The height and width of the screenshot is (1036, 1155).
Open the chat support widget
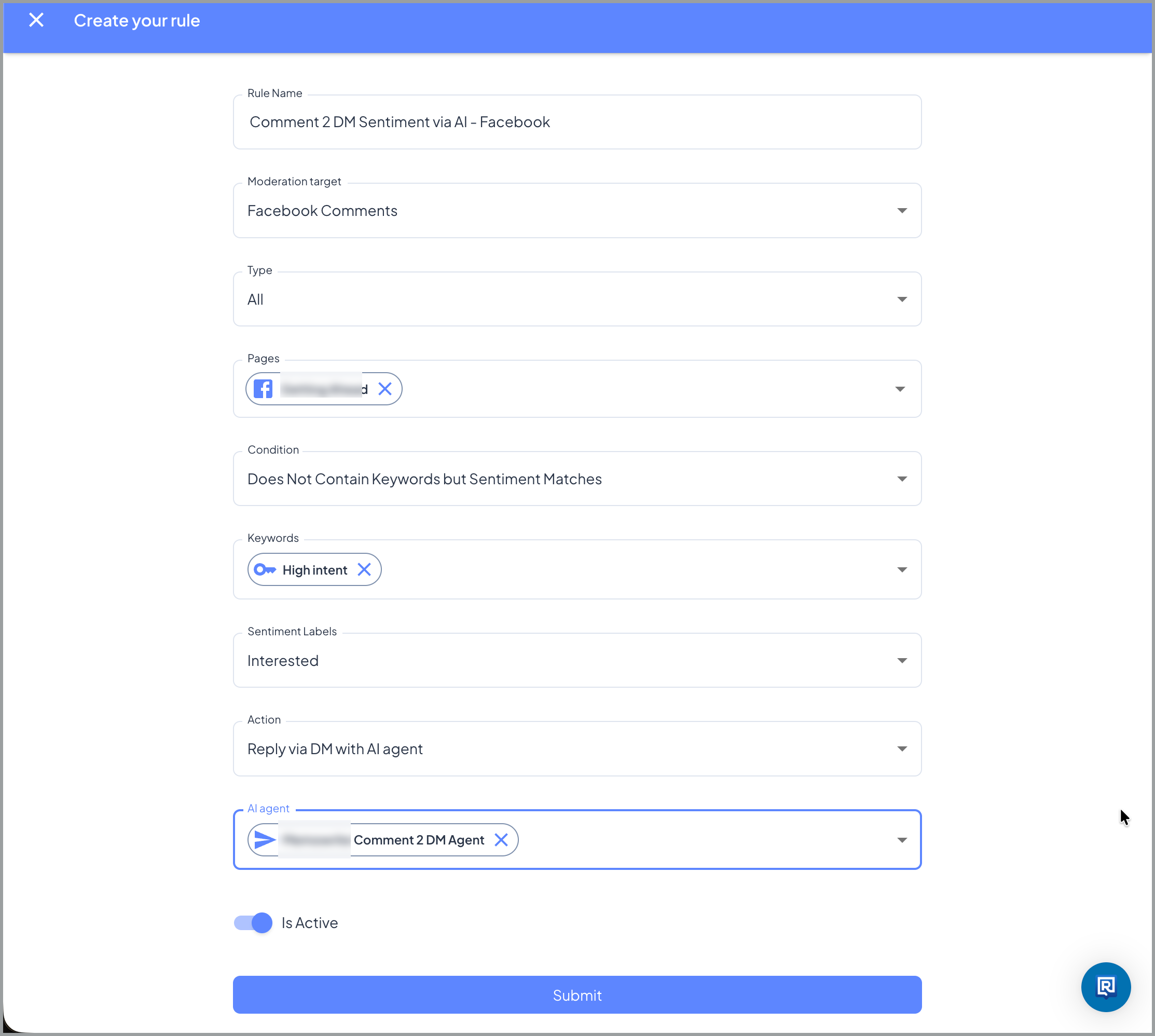(1106, 987)
